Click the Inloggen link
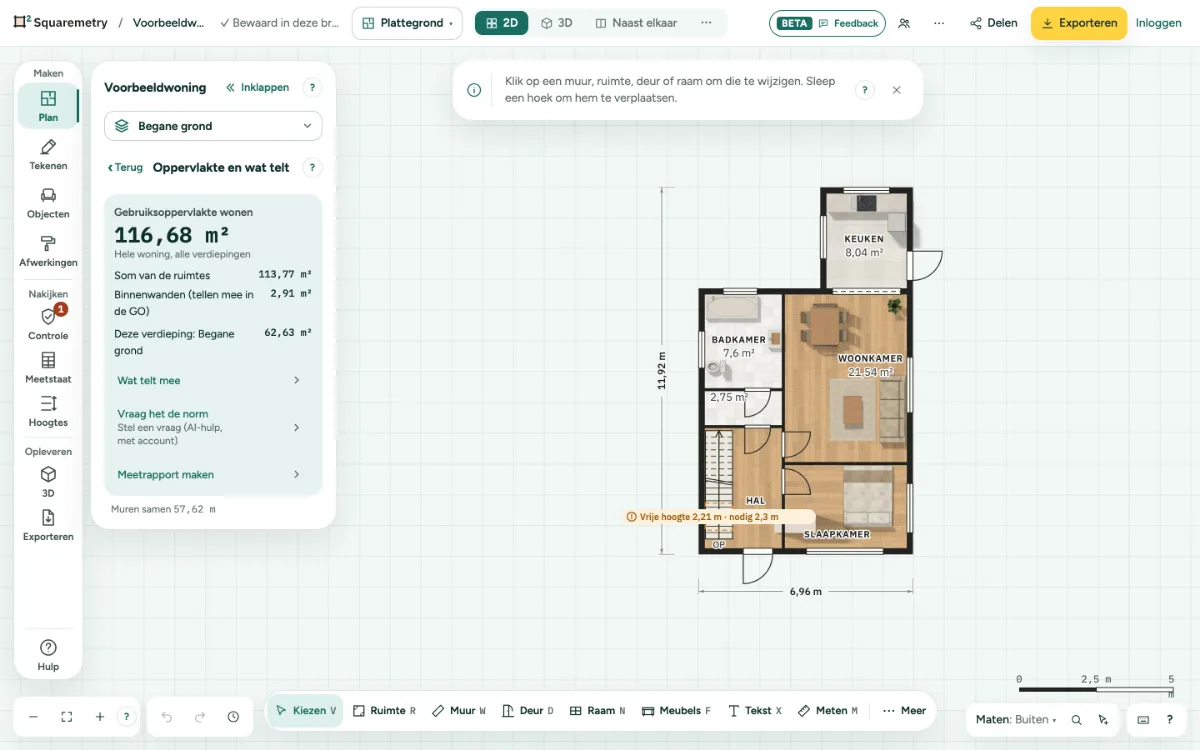The height and width of the screenshot is (750, 1200). pyautogui.click(x=1159, y=23)
